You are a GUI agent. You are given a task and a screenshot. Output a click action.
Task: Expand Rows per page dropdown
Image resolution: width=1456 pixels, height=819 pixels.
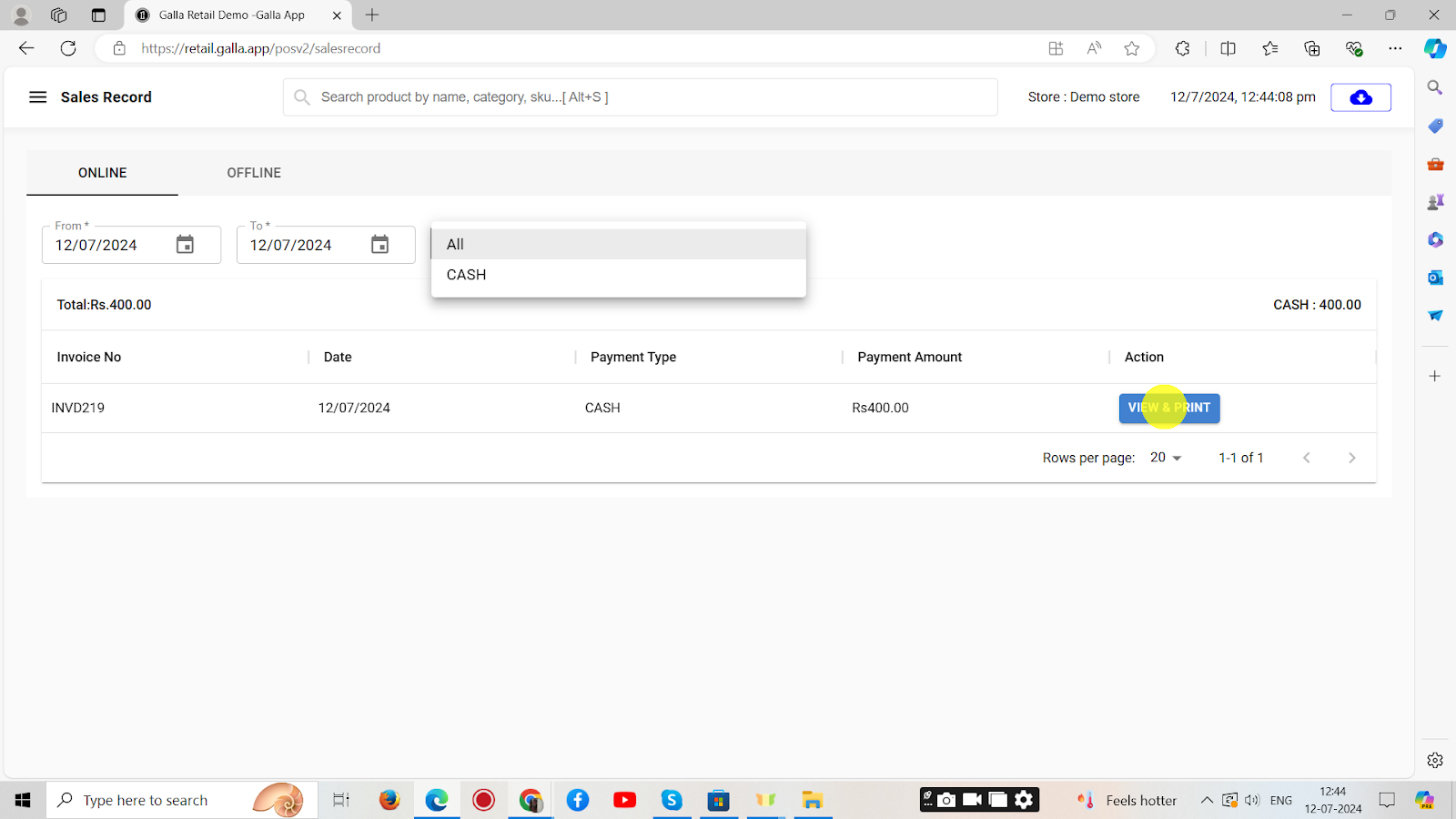[x=1166, y=458]
